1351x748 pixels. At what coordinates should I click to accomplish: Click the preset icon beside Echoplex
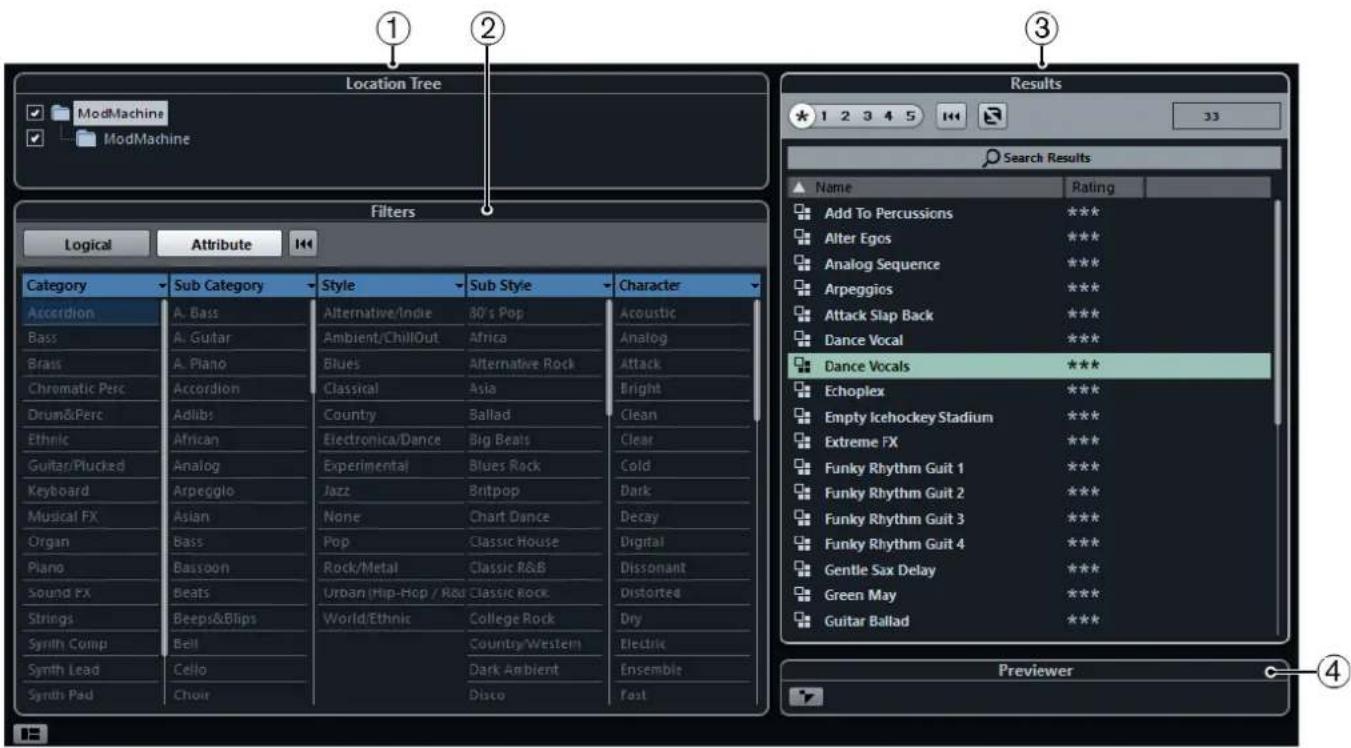801,391
